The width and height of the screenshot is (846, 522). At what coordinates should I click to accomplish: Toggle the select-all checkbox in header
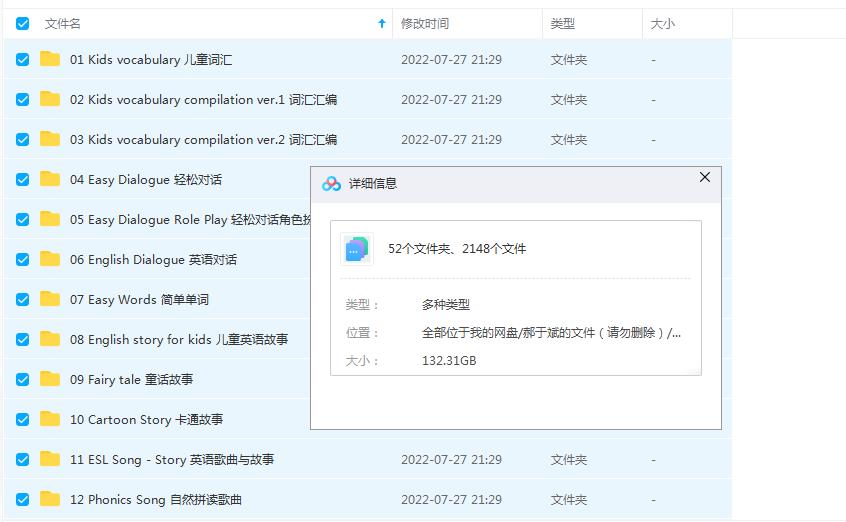(x=23, y=23)
